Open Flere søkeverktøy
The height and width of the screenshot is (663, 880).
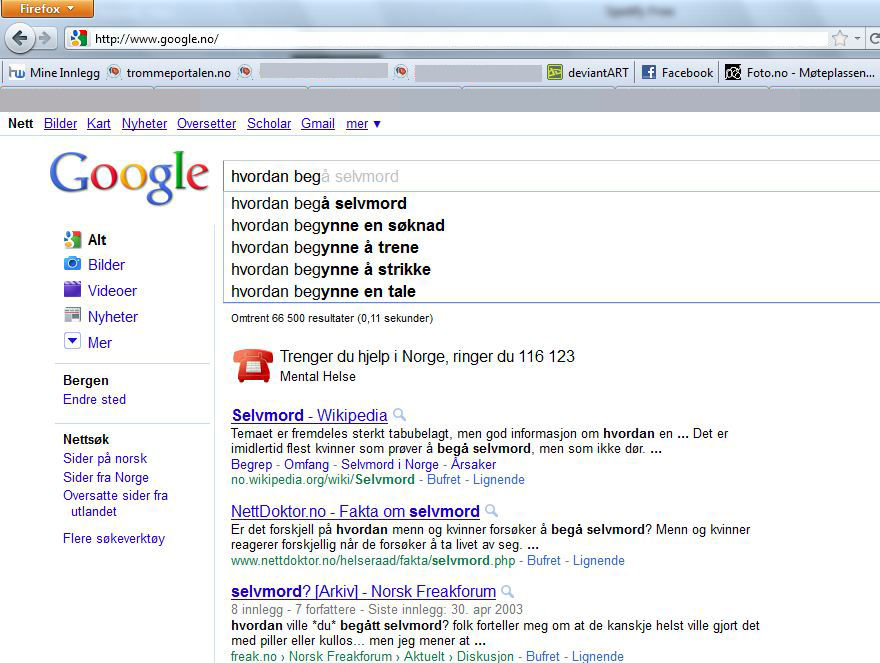pyautogui.click(x=114, y=538)
